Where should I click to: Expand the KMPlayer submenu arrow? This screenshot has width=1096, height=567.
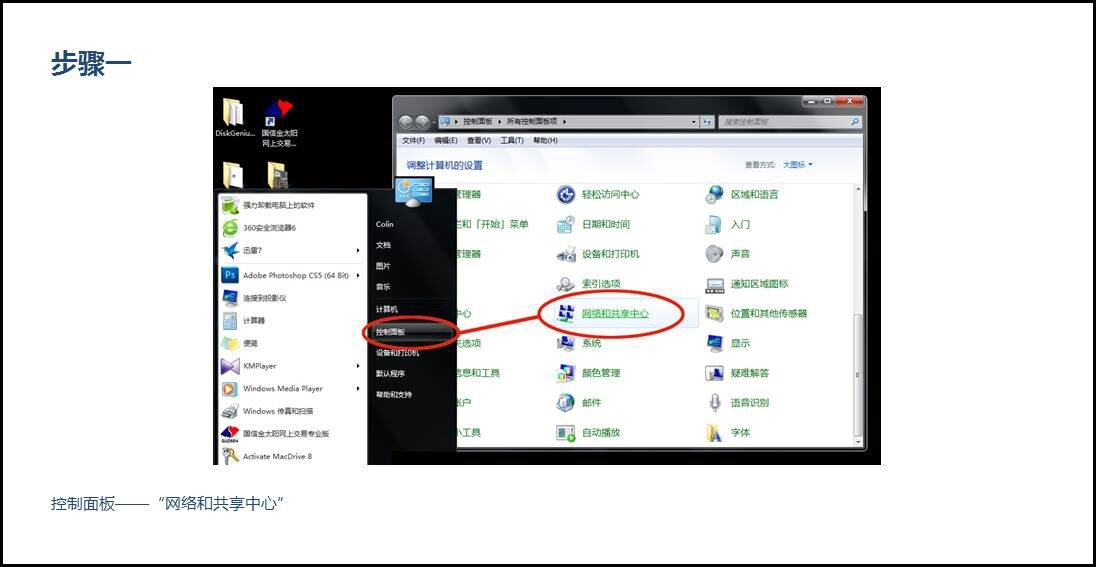(x=358, y=366)
